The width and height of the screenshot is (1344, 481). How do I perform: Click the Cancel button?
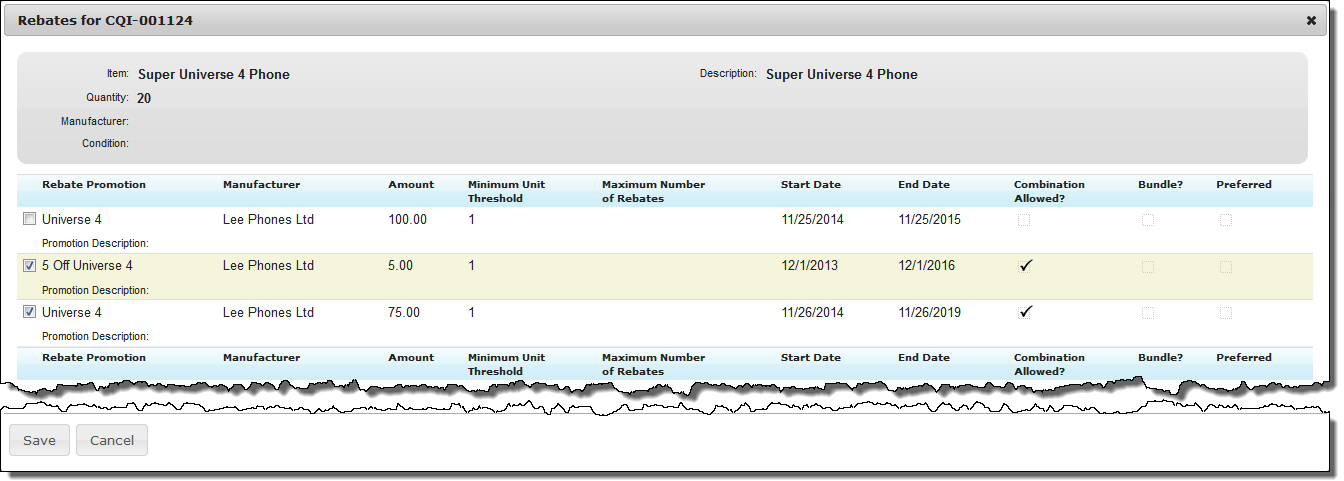112,440
